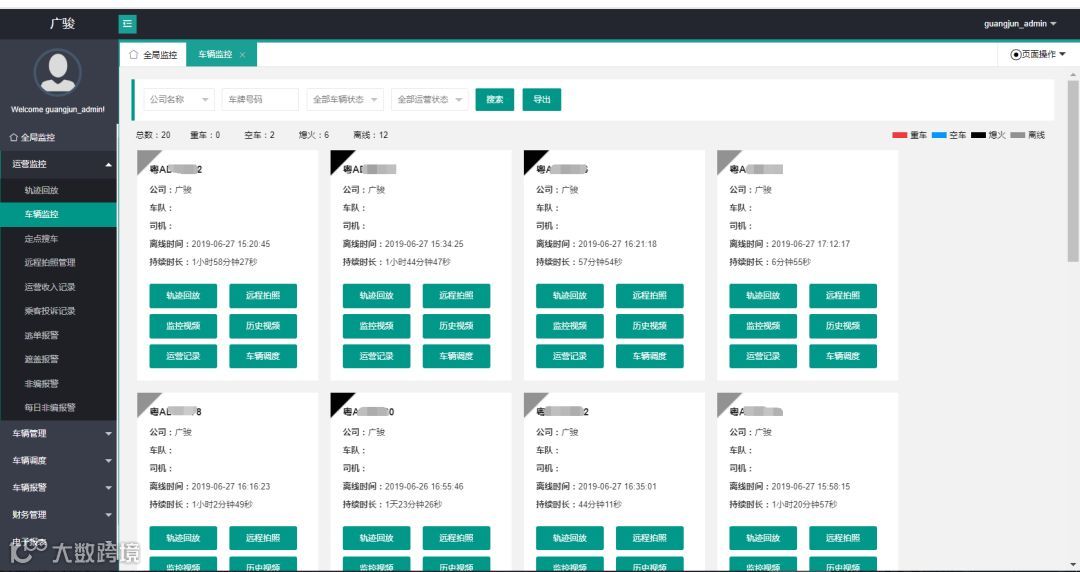The height and width of the screenshot is (572, 1080).
Task: Click 车辆调度 on card offline 17:12:17
Action: pos(843,356)
